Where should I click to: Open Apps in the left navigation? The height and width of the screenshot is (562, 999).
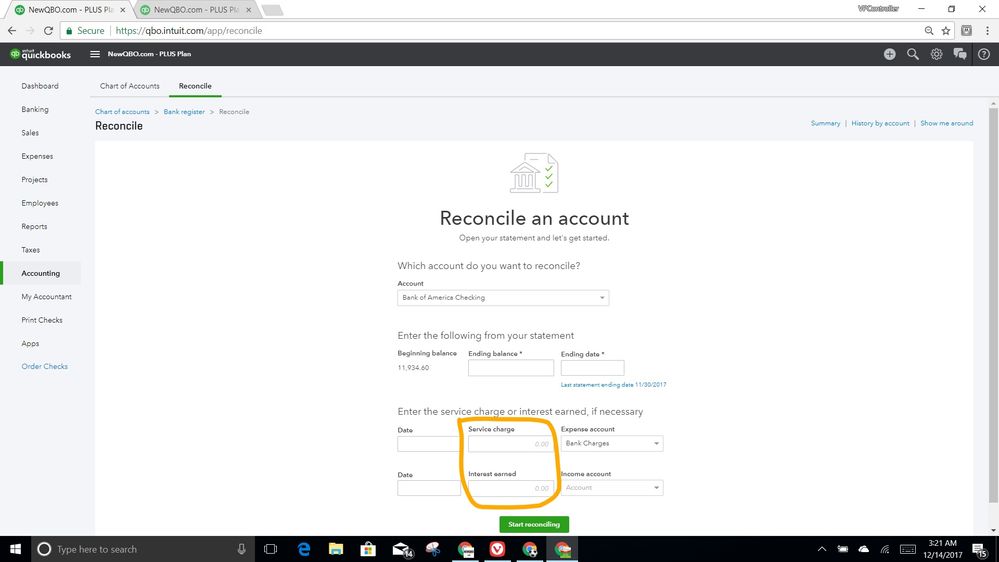[x=30, y=343]
